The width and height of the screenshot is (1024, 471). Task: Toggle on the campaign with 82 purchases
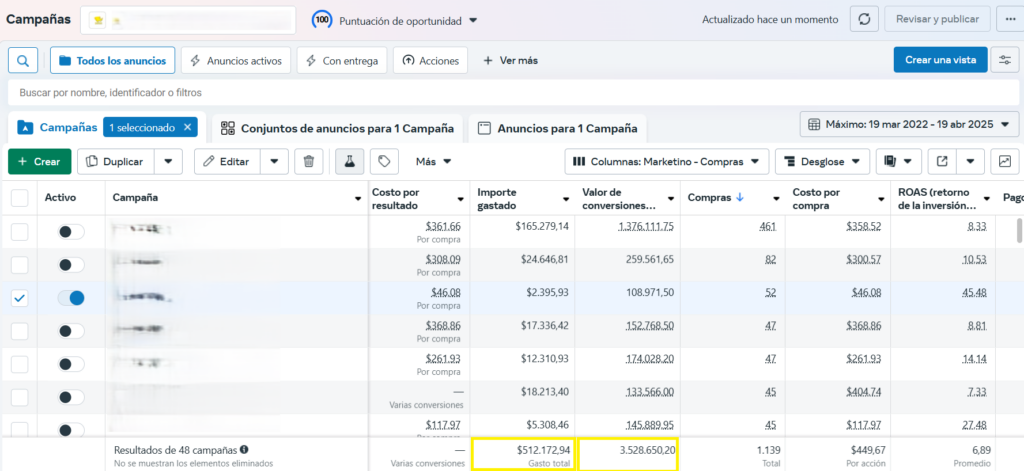(x=71, y=265)
